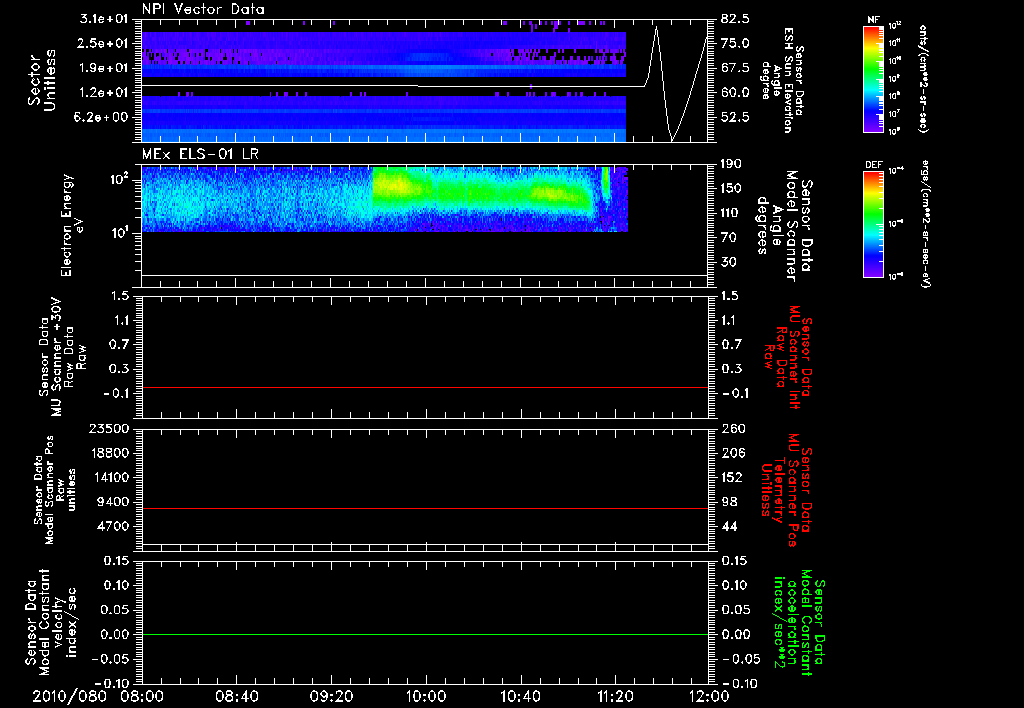
Task: Click the 206 telemetry tick label
Action: click(x=732, y=453)
